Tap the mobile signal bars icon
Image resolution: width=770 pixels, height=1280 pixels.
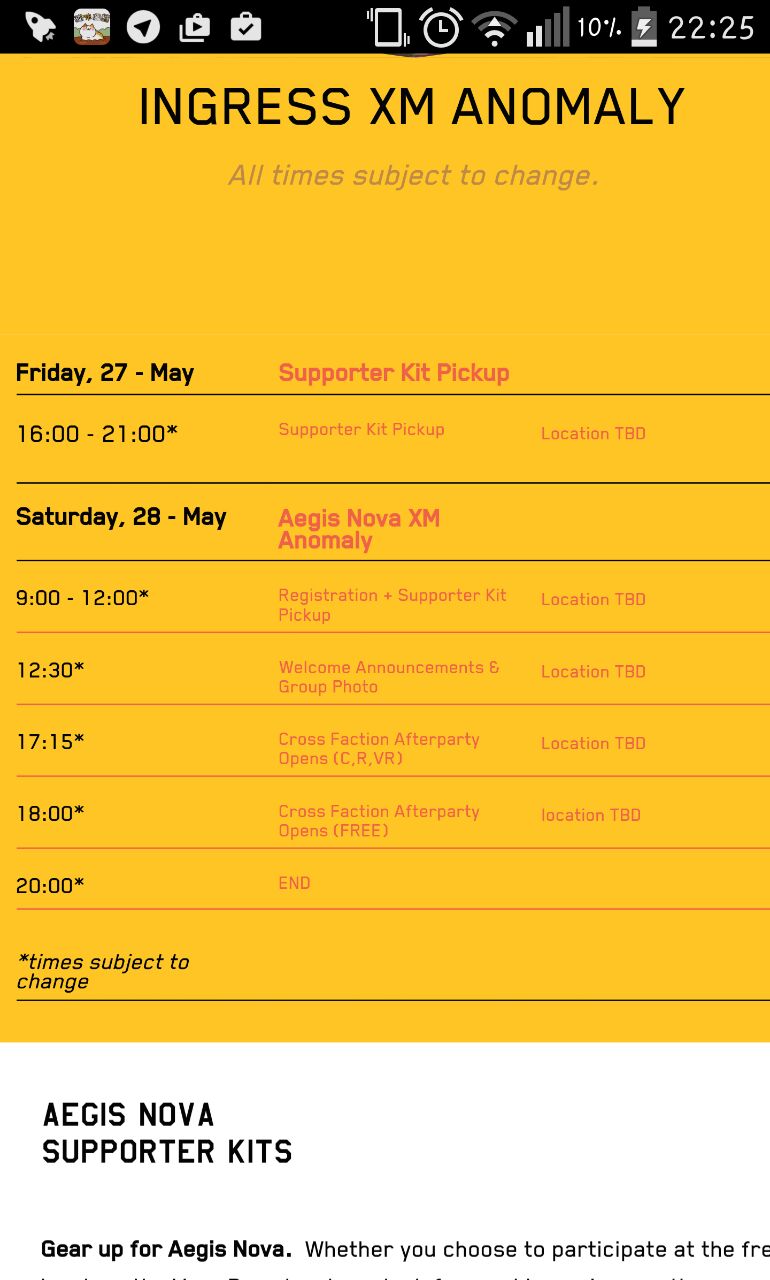pyautogui.click(x=547, y=27)
